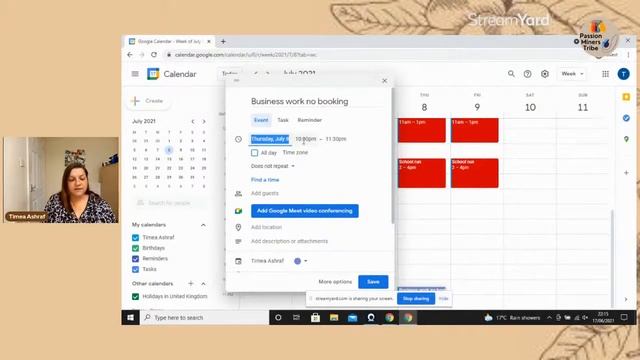Click the calendar icon beside Timea Ashraf
This screenshot has height=360, width=640.
238,261
